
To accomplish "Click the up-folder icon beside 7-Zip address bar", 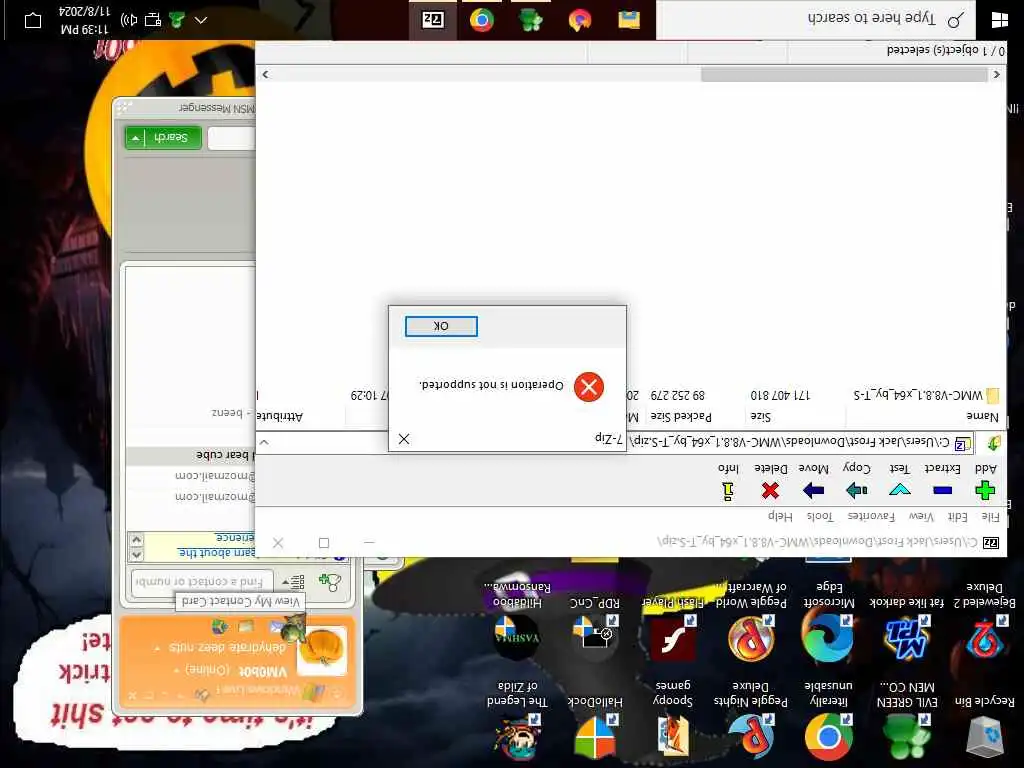I will coord(993,443).
